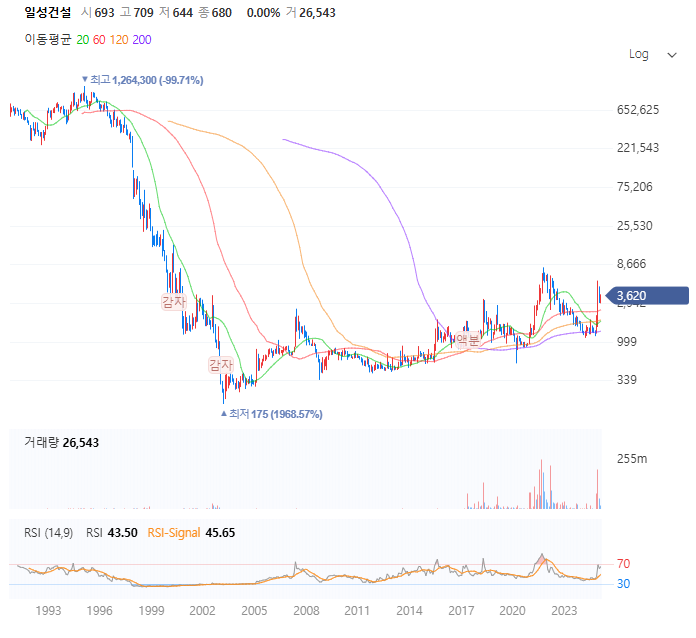Click the 최고 1,264,300 high marker
This screenshot has width=696, height=638.
(142, 80)
